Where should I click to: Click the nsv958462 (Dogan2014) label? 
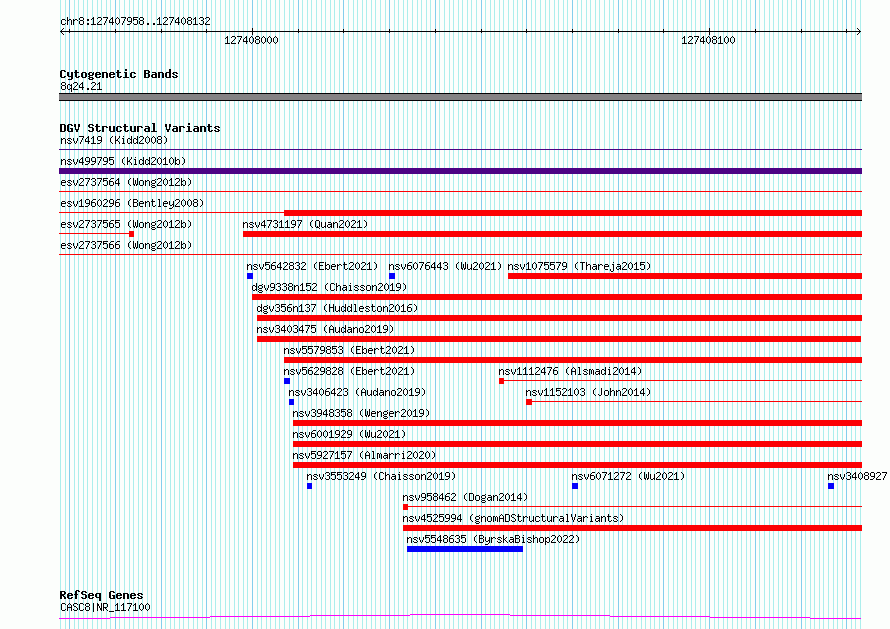coord(465,497)
